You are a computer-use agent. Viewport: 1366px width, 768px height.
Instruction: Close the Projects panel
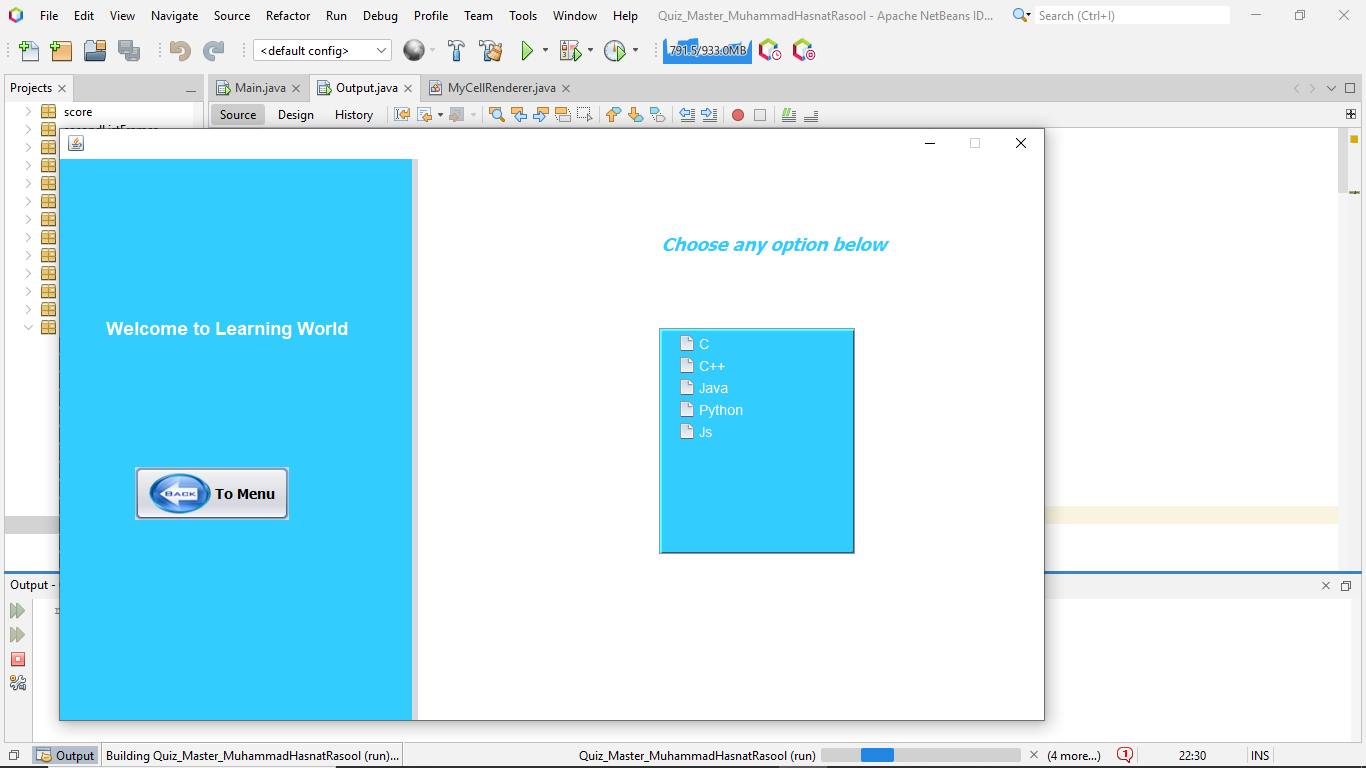[x=62, y=88]
